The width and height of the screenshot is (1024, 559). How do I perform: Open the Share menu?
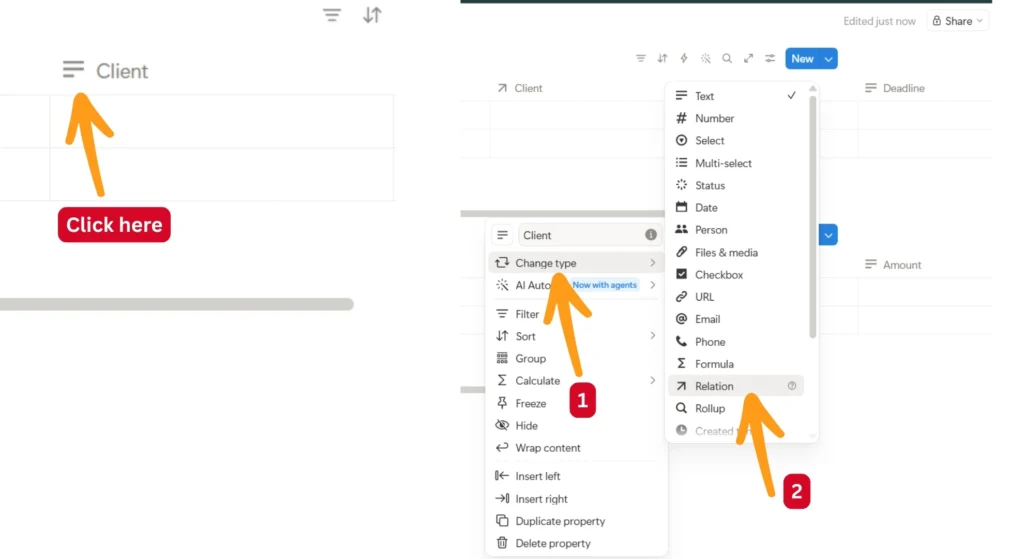pyautogui.click(x=957, y=21)
